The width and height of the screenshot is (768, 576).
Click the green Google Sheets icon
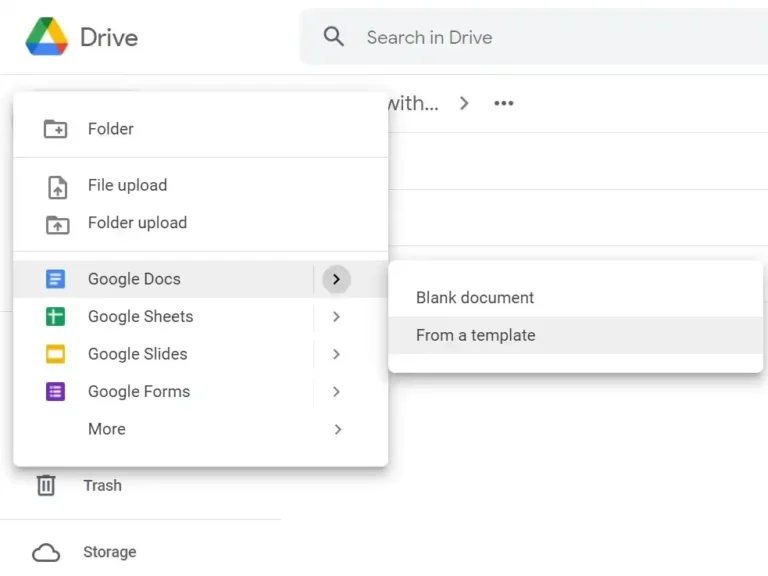[x=55, y=316]
